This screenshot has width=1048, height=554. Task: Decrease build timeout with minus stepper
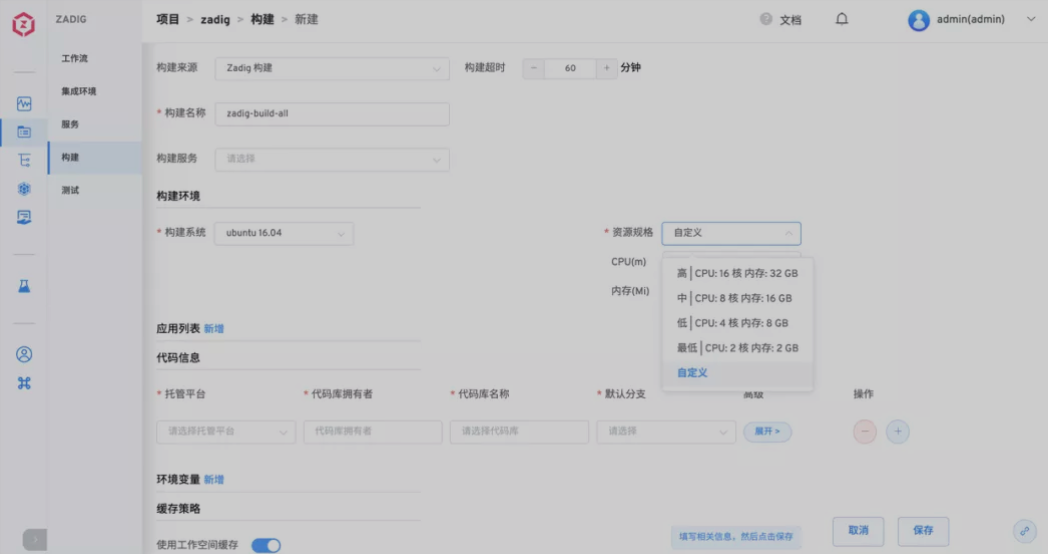(x=533, y=68)
